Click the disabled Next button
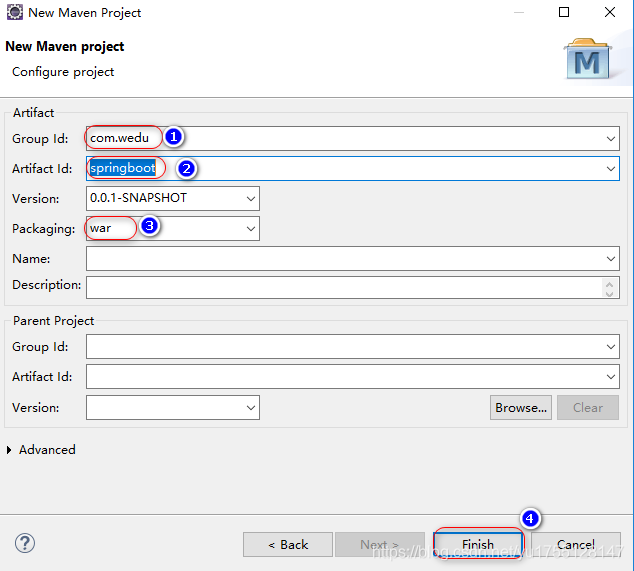The image size is (634, 571). [380, 544]
